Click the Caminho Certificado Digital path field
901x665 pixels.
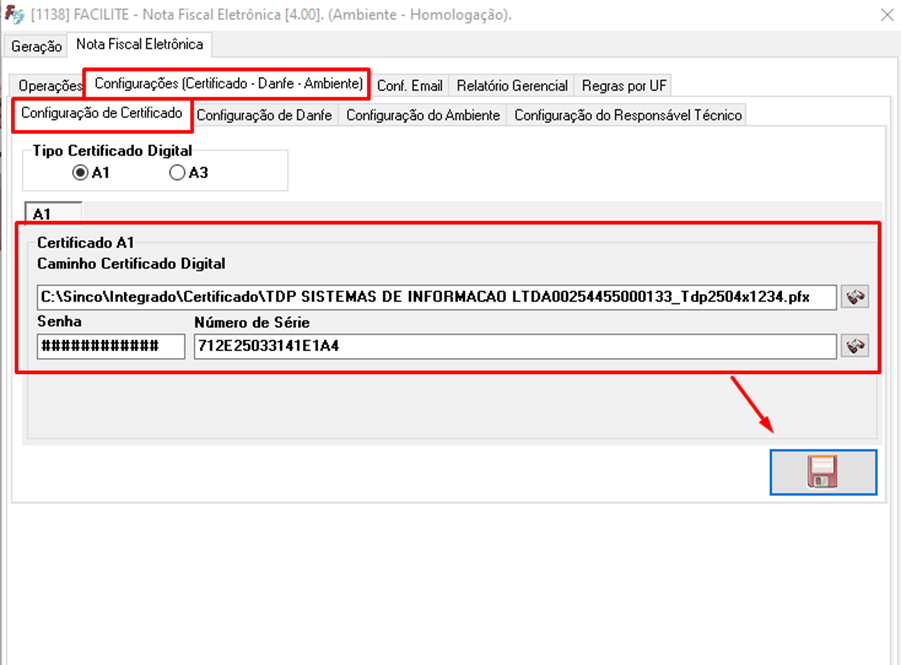coord(436,297)
